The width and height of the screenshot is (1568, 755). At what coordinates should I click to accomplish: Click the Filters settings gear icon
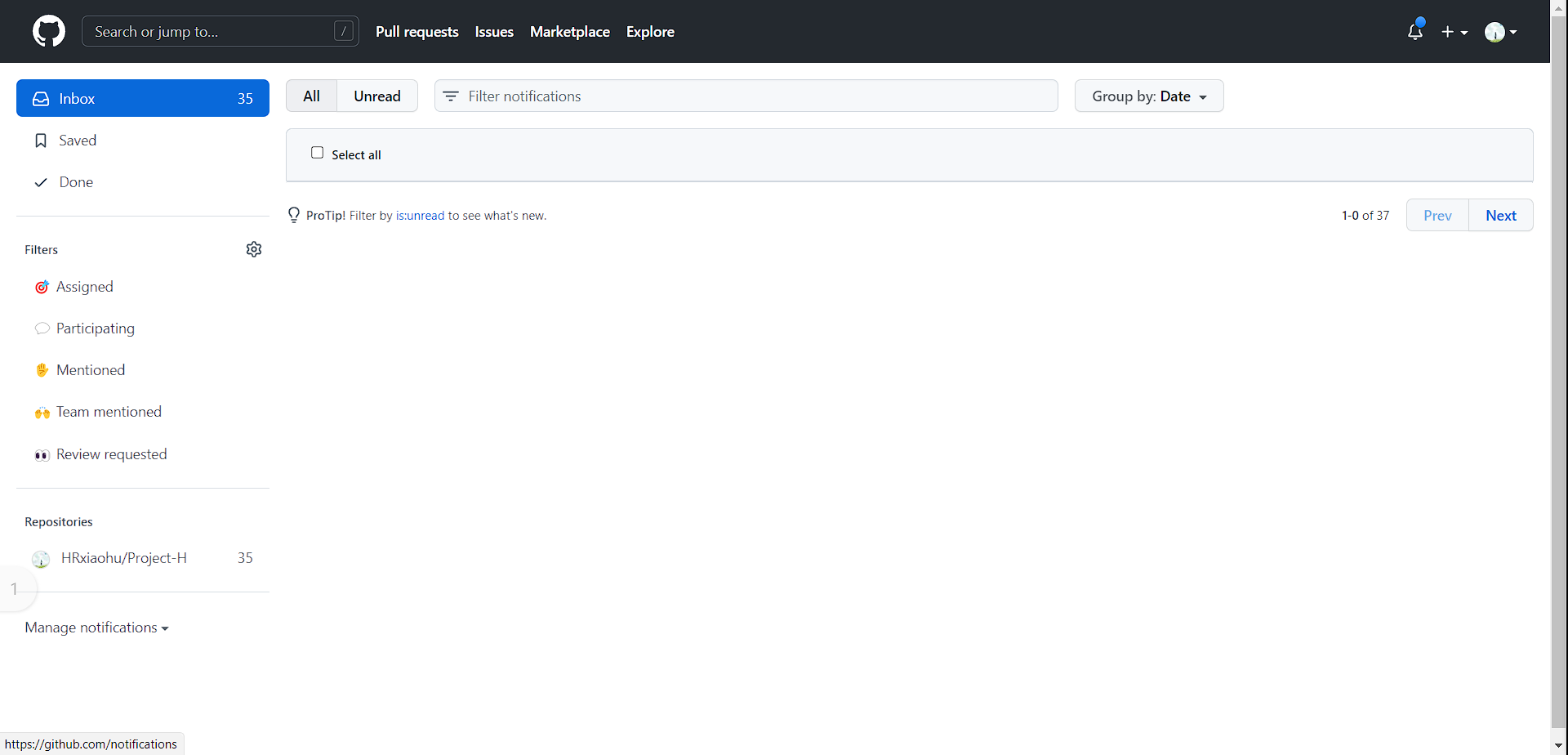(254, 249)
